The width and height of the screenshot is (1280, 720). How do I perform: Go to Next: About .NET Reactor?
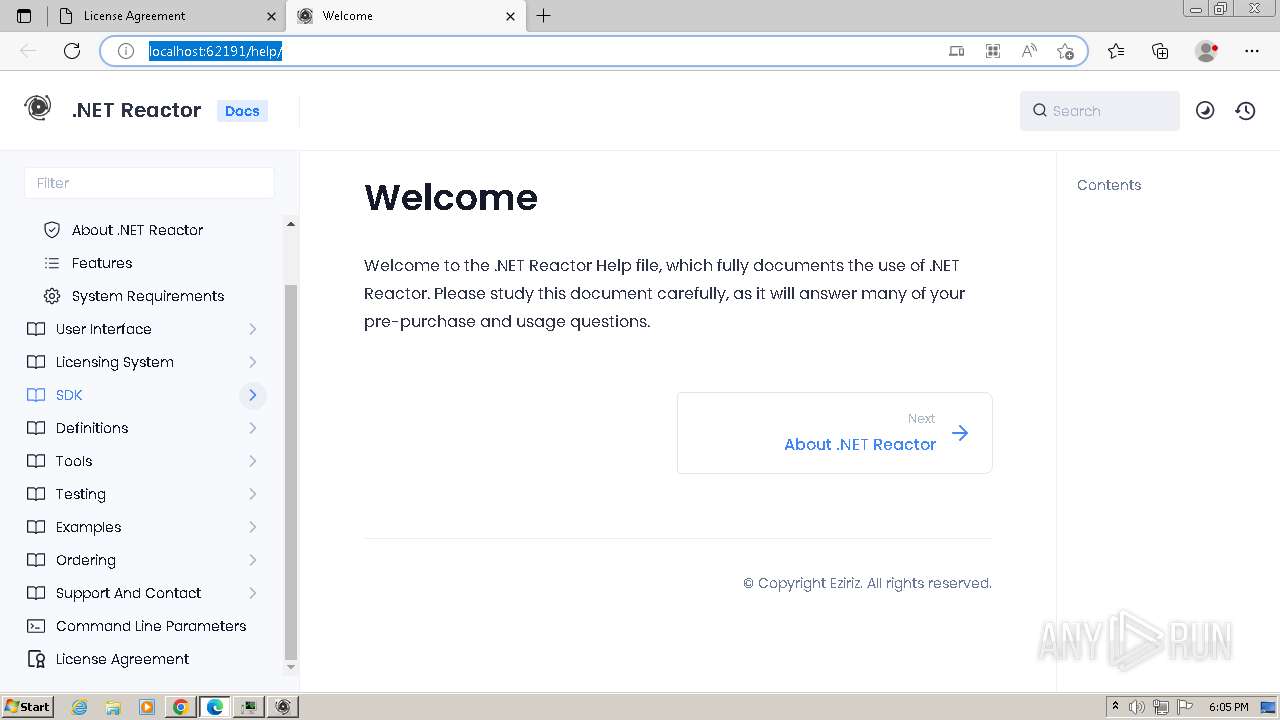(x=835, y=433)
